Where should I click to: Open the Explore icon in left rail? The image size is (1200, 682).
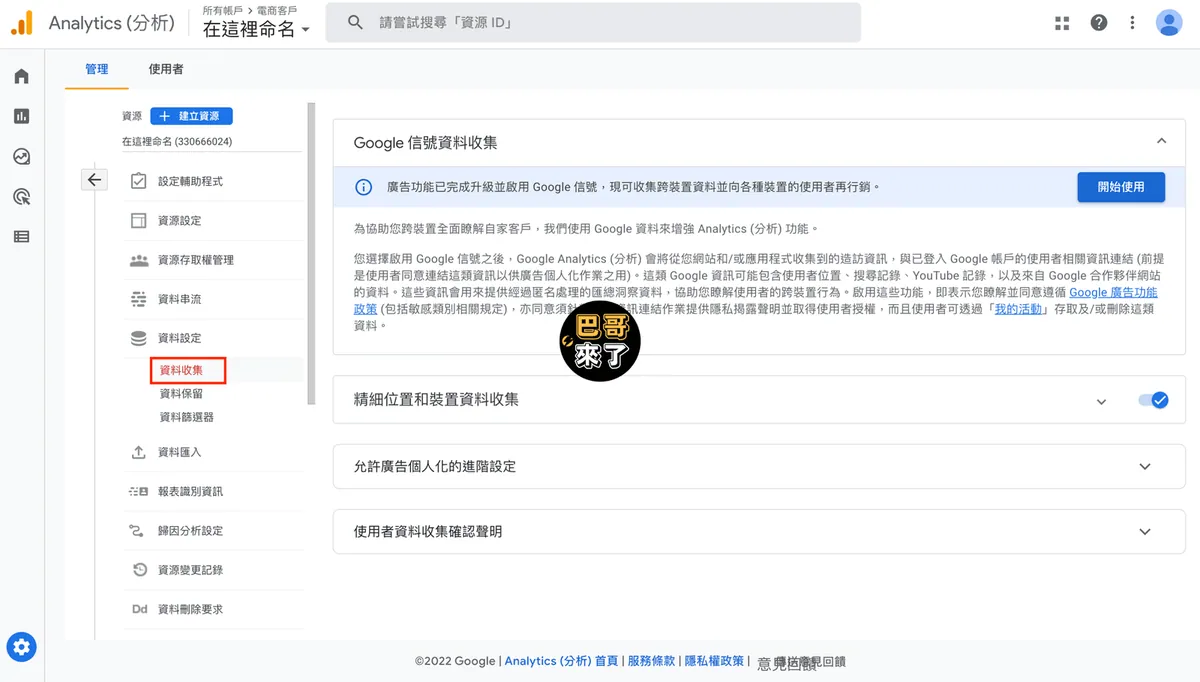pyautogui.click(x=22, y=157)
